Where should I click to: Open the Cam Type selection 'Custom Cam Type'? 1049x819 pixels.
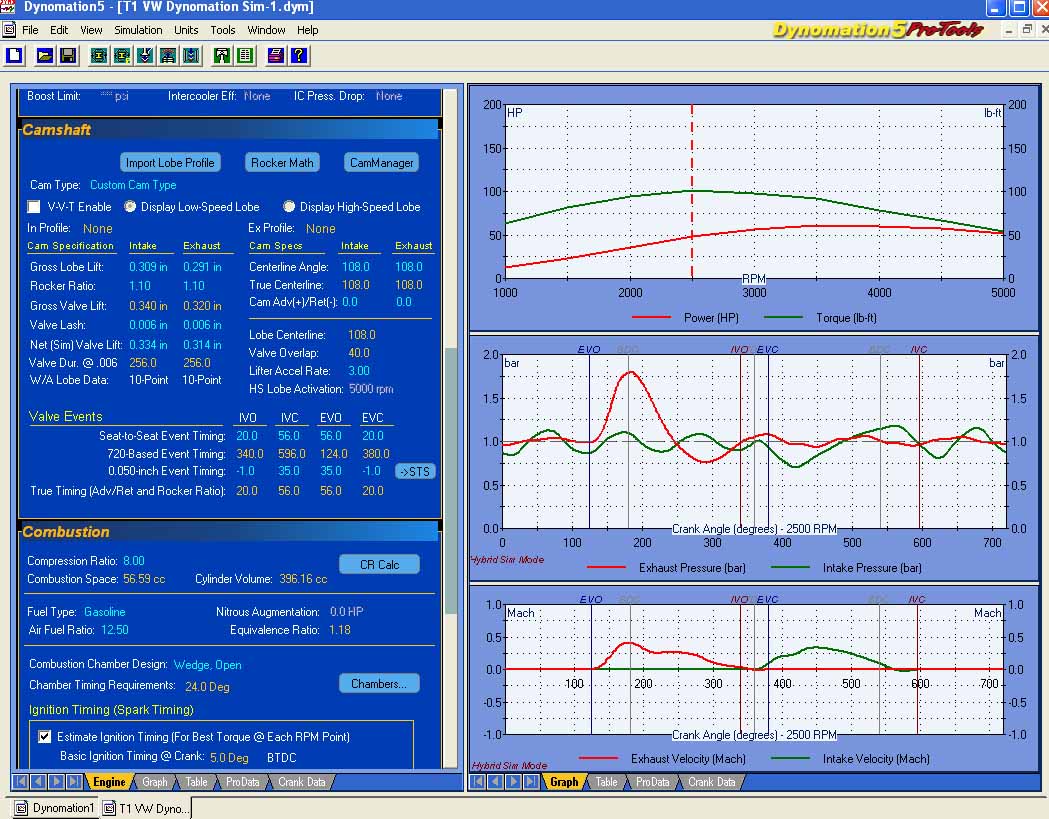[133, 185]
